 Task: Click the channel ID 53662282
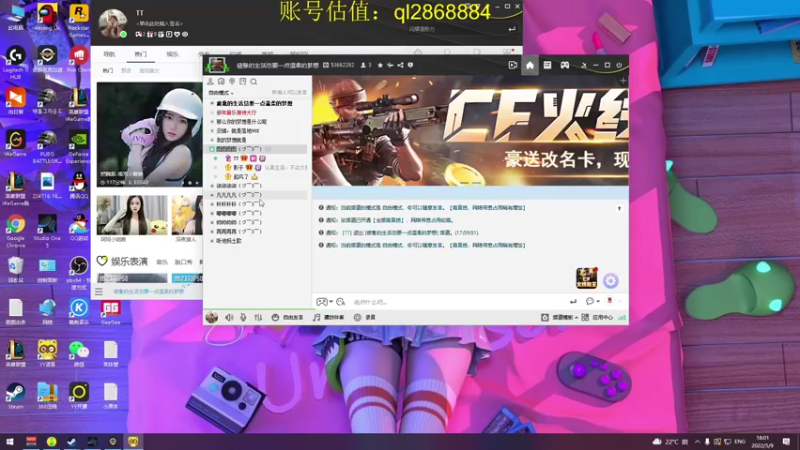tap(342, 65)
